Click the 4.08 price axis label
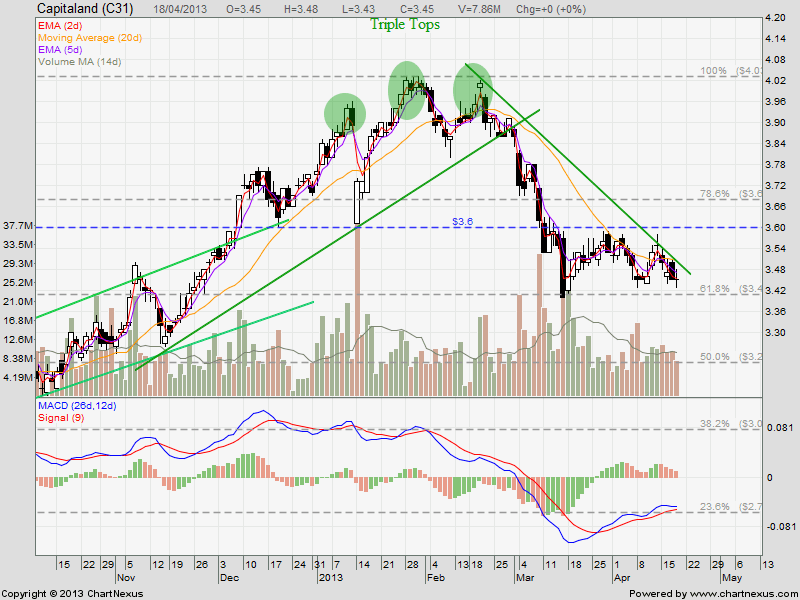 (776, 60)
